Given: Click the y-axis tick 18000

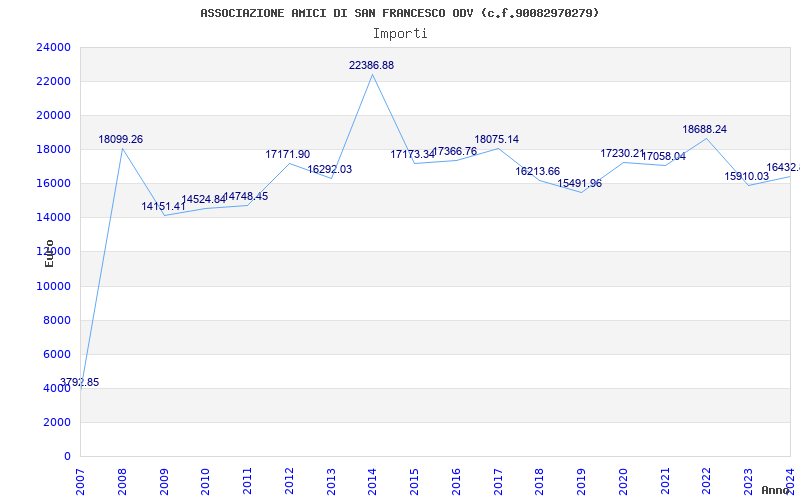Looking at the screenshot, I should coord(54,149).
